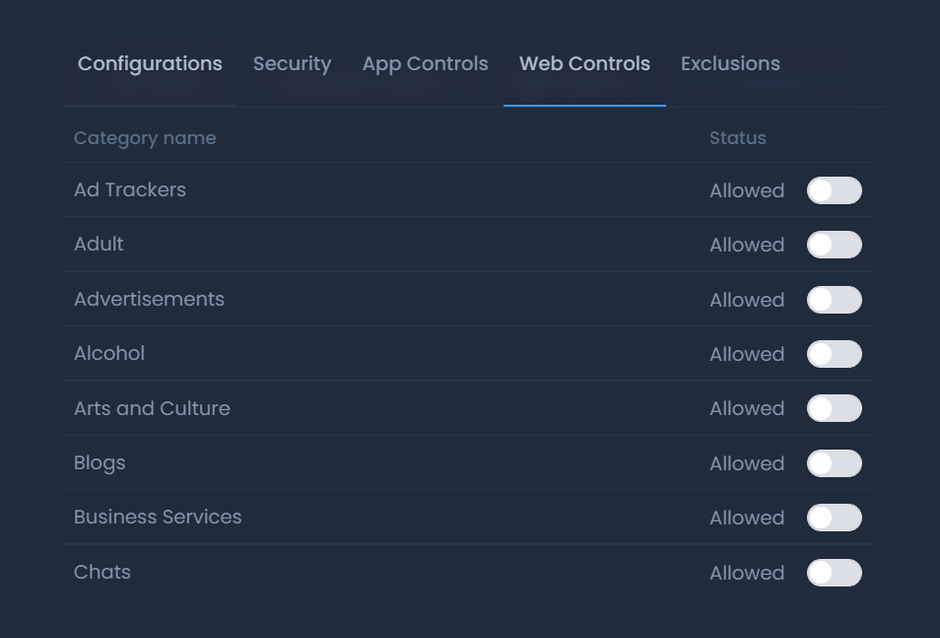
Task: Click the Allowed text next to Chats
Action: point(747,573)
